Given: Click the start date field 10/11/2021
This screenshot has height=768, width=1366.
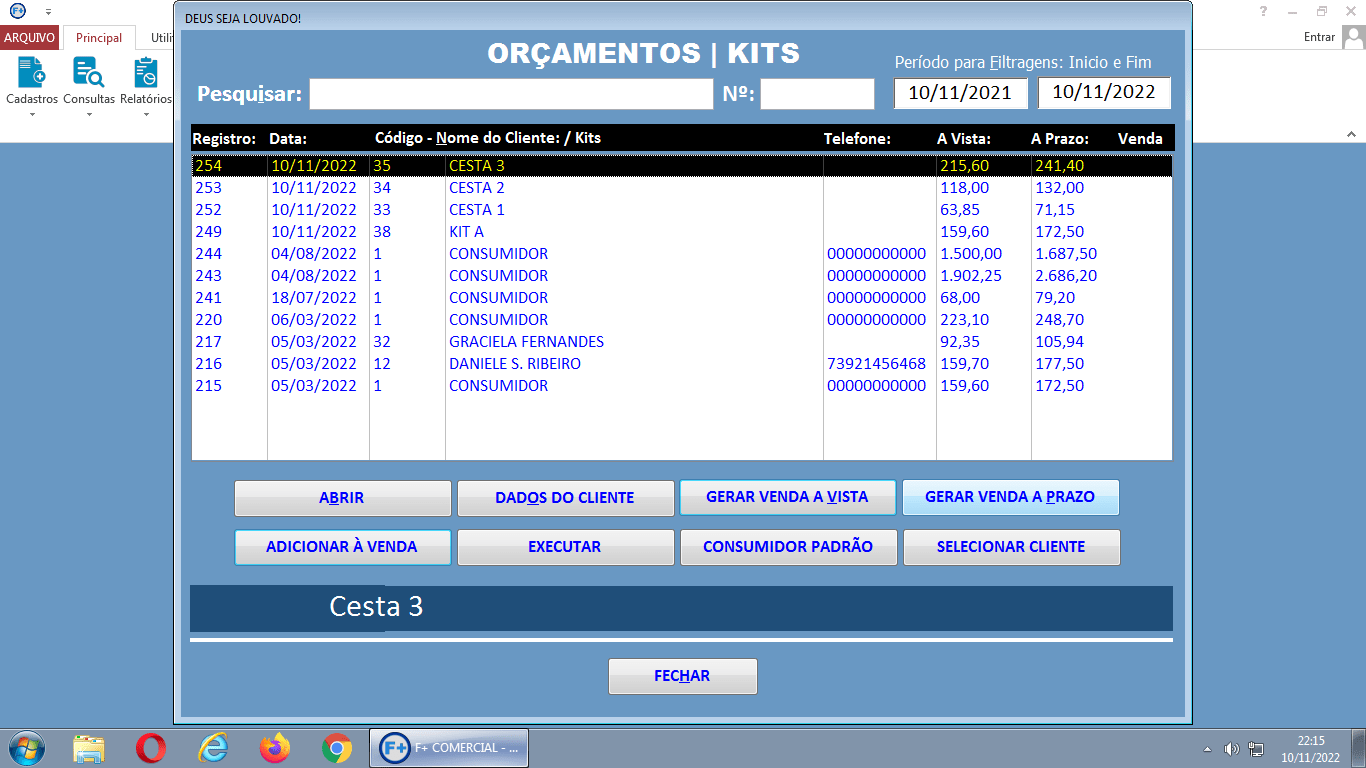Looking at the screenshot, I should (x=960, y=93).
